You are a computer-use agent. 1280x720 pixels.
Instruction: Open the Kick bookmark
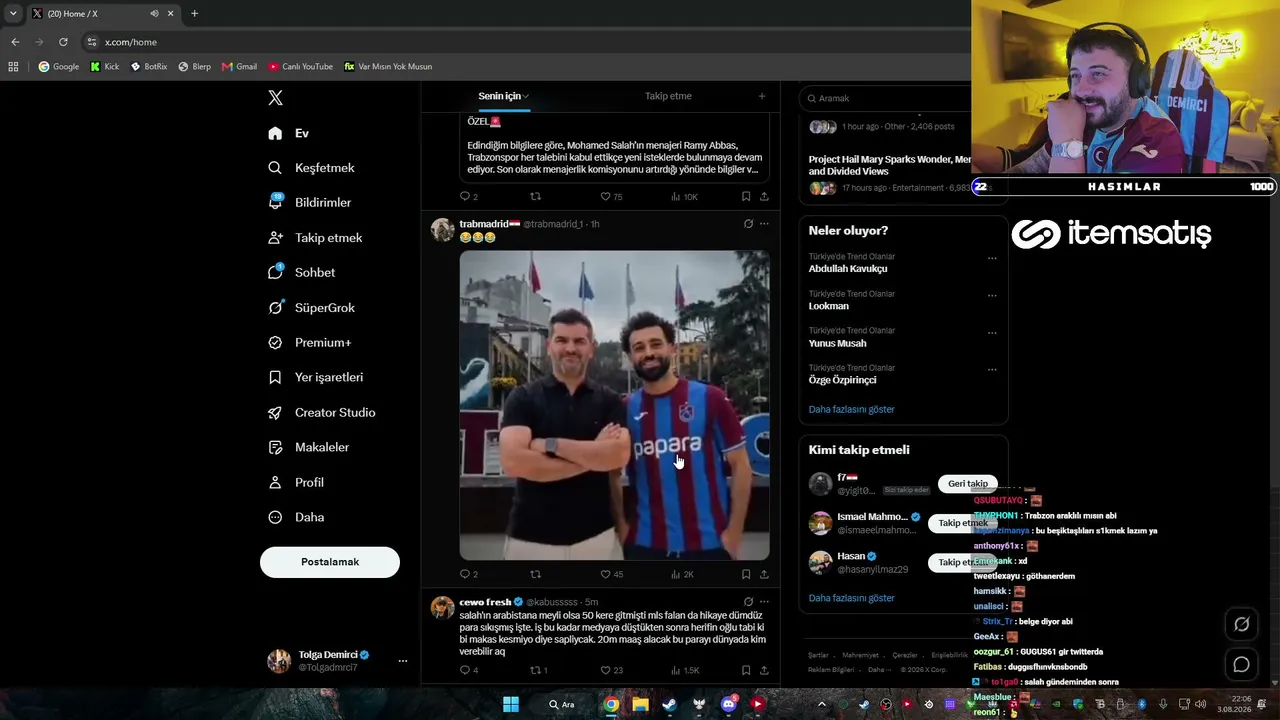pos(104,67)
